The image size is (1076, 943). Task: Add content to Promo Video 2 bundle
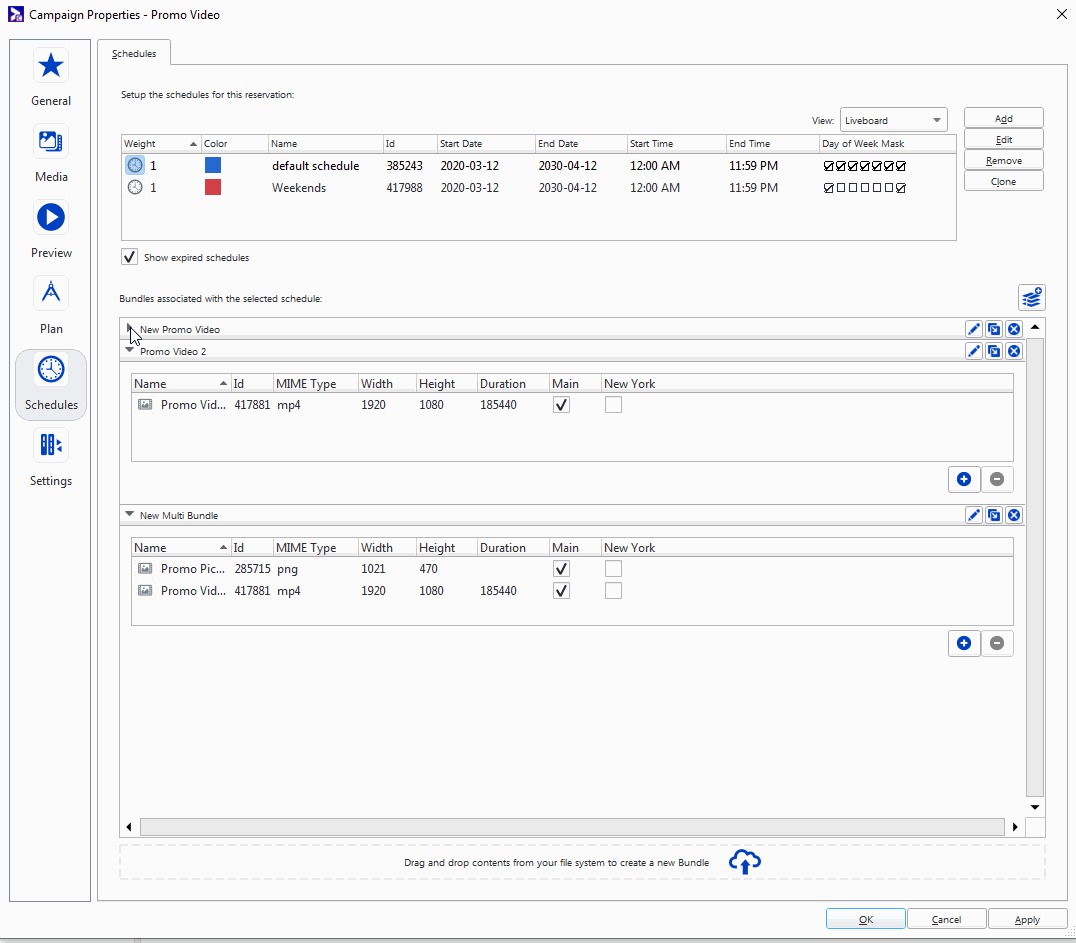[x=963, y=479]
